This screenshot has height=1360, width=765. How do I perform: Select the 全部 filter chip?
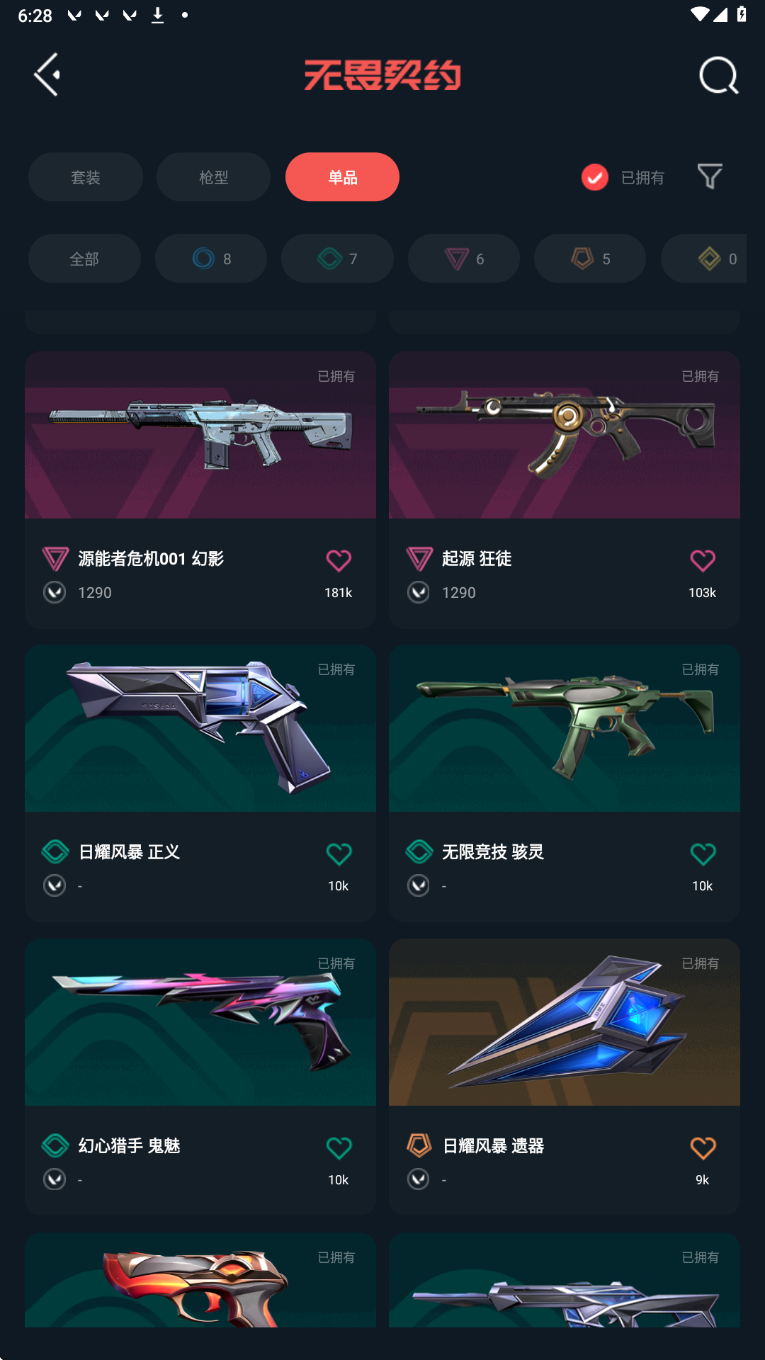point(84,259)
